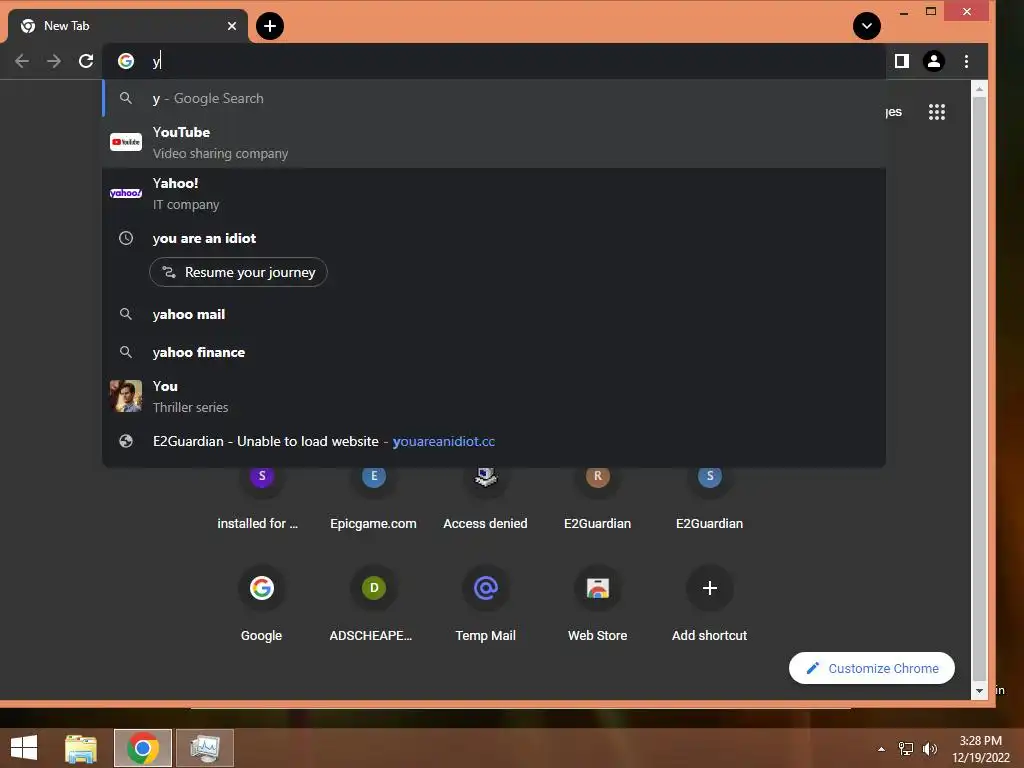The image size is (1024, 768).
Task: Click the volume speaker tray icon
Action: click(x=930, y=749)
